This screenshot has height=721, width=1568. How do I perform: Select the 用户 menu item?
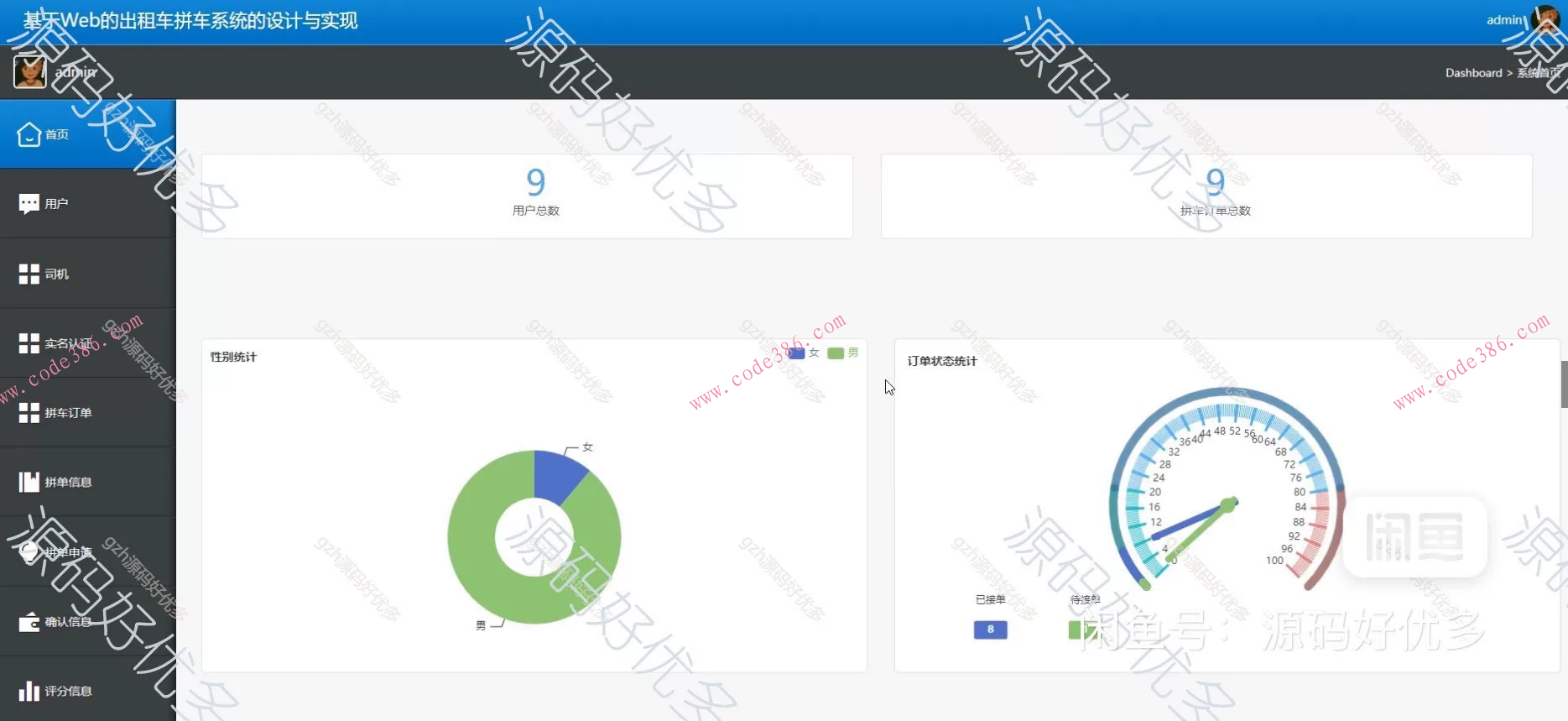(x=88, y=203)
